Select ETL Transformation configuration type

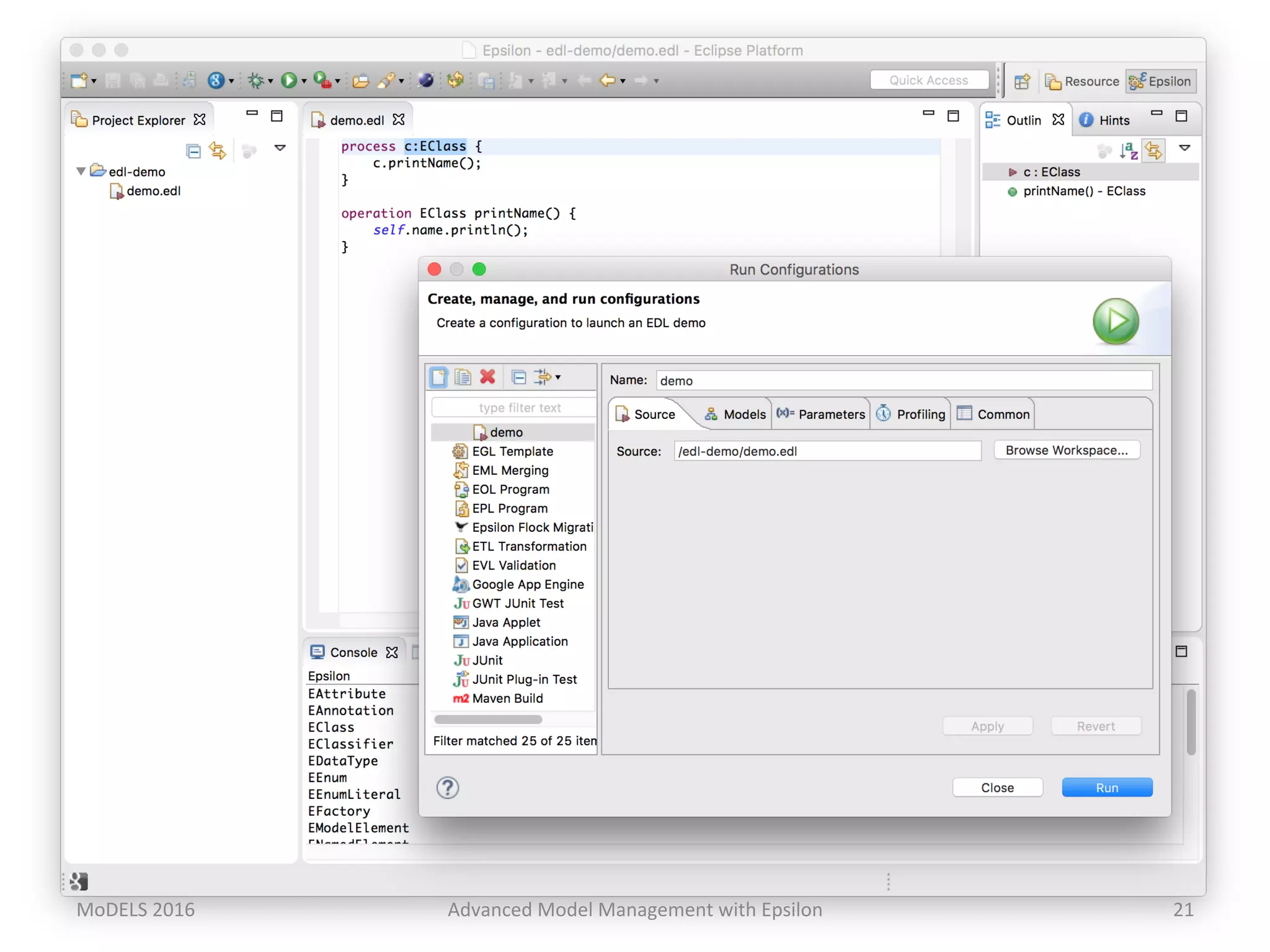coord(520,546)
